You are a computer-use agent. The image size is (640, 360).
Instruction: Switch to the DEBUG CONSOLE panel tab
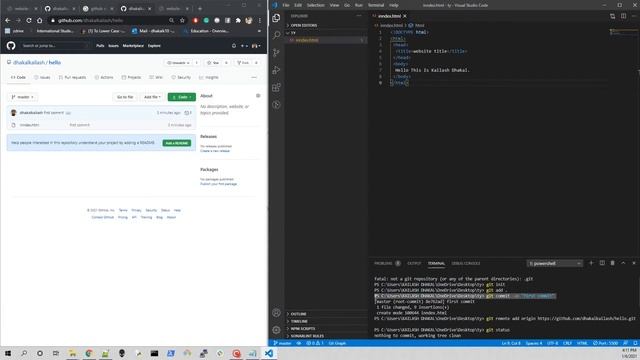coord(466,263)
